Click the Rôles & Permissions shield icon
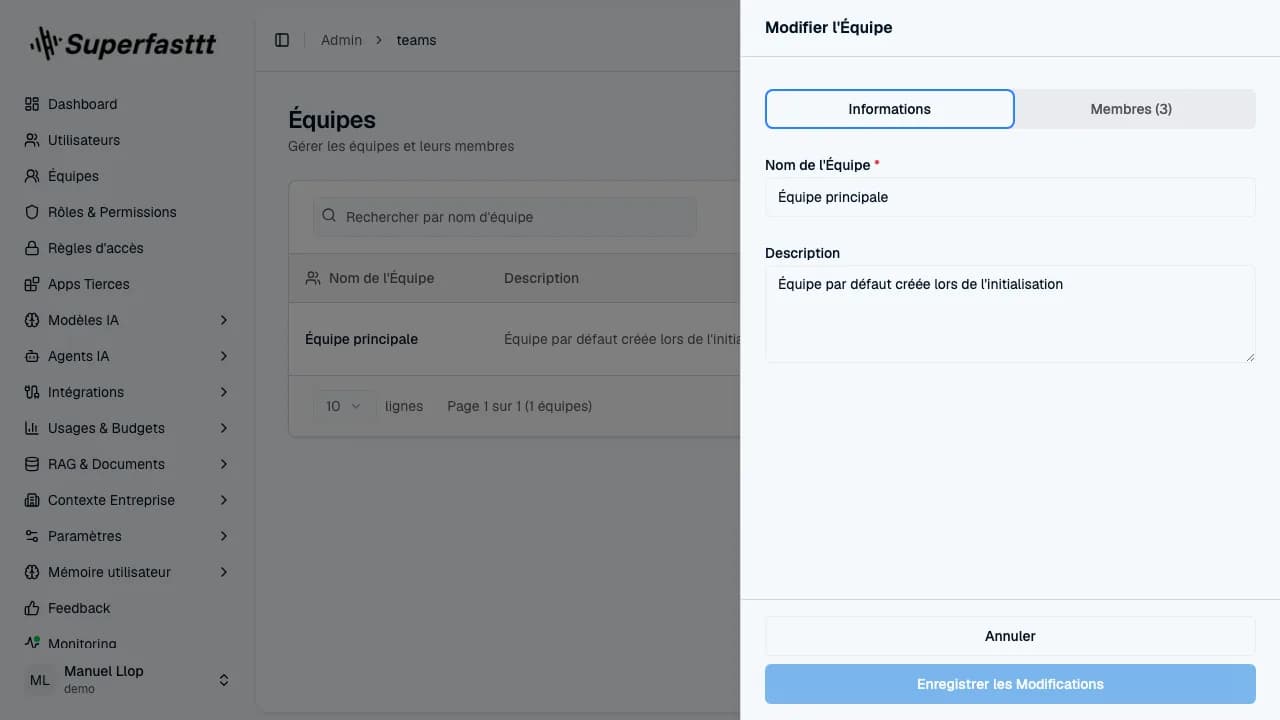 32,212
